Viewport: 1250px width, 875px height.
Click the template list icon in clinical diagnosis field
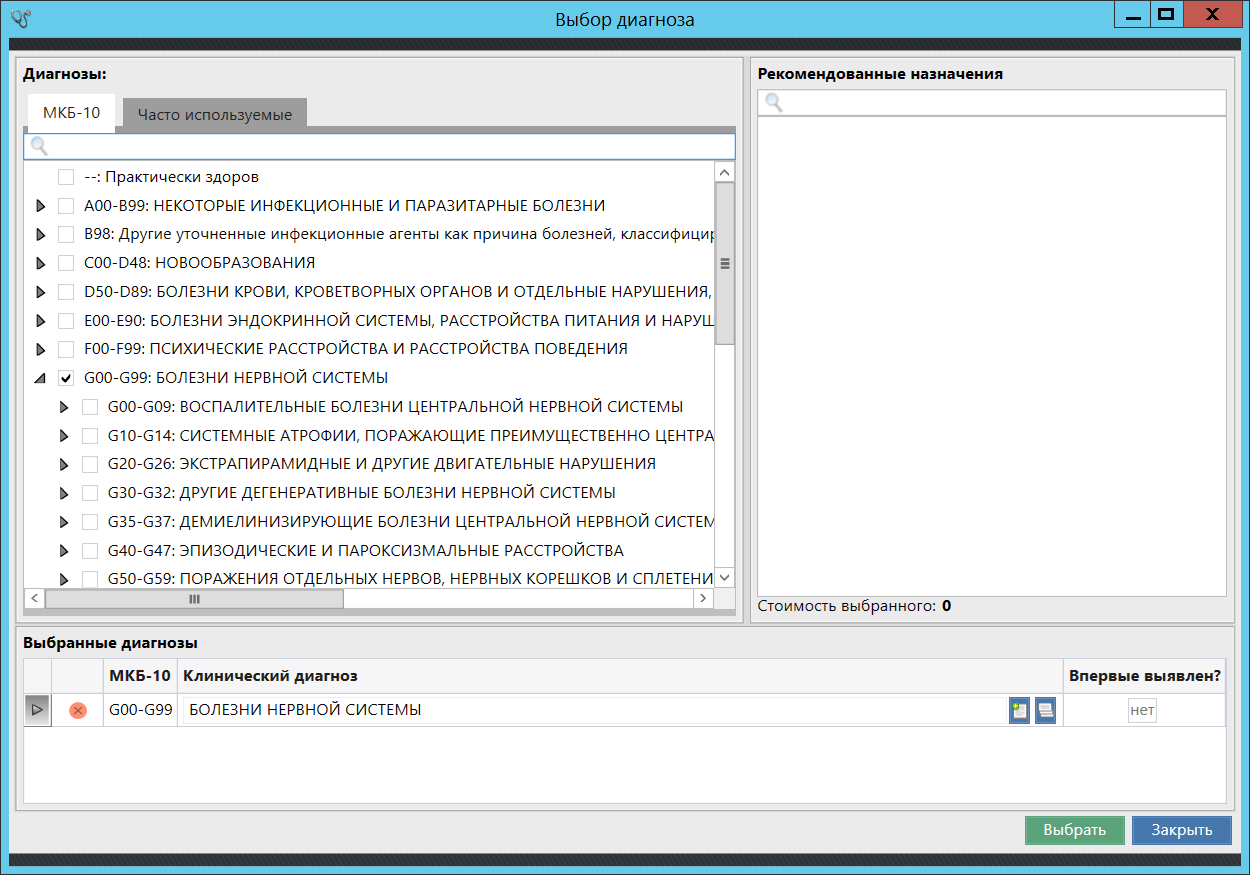(x=1045, y=710)
